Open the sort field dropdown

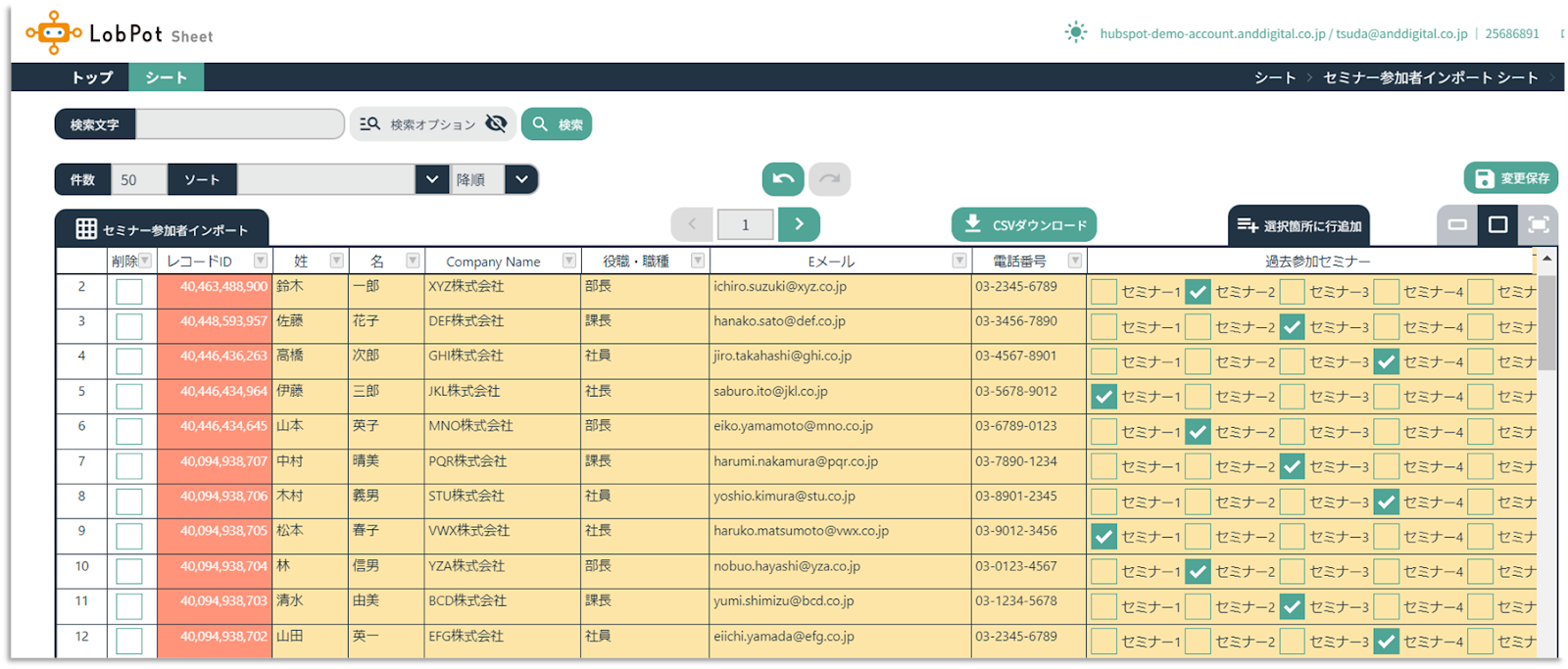tap(431, 179)
